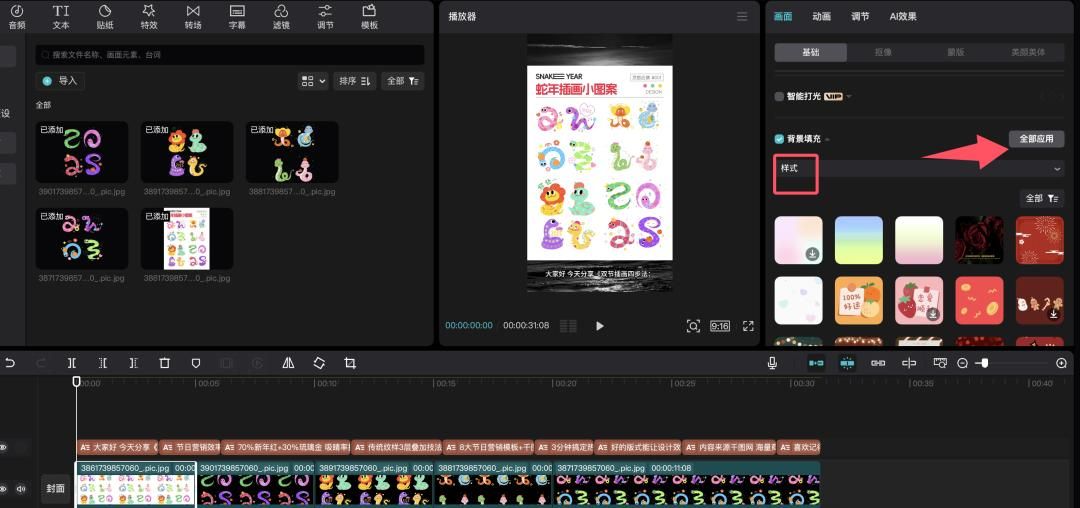
Task: Enable the 智能打光 checkbox
Action: [x=779, y=96]
